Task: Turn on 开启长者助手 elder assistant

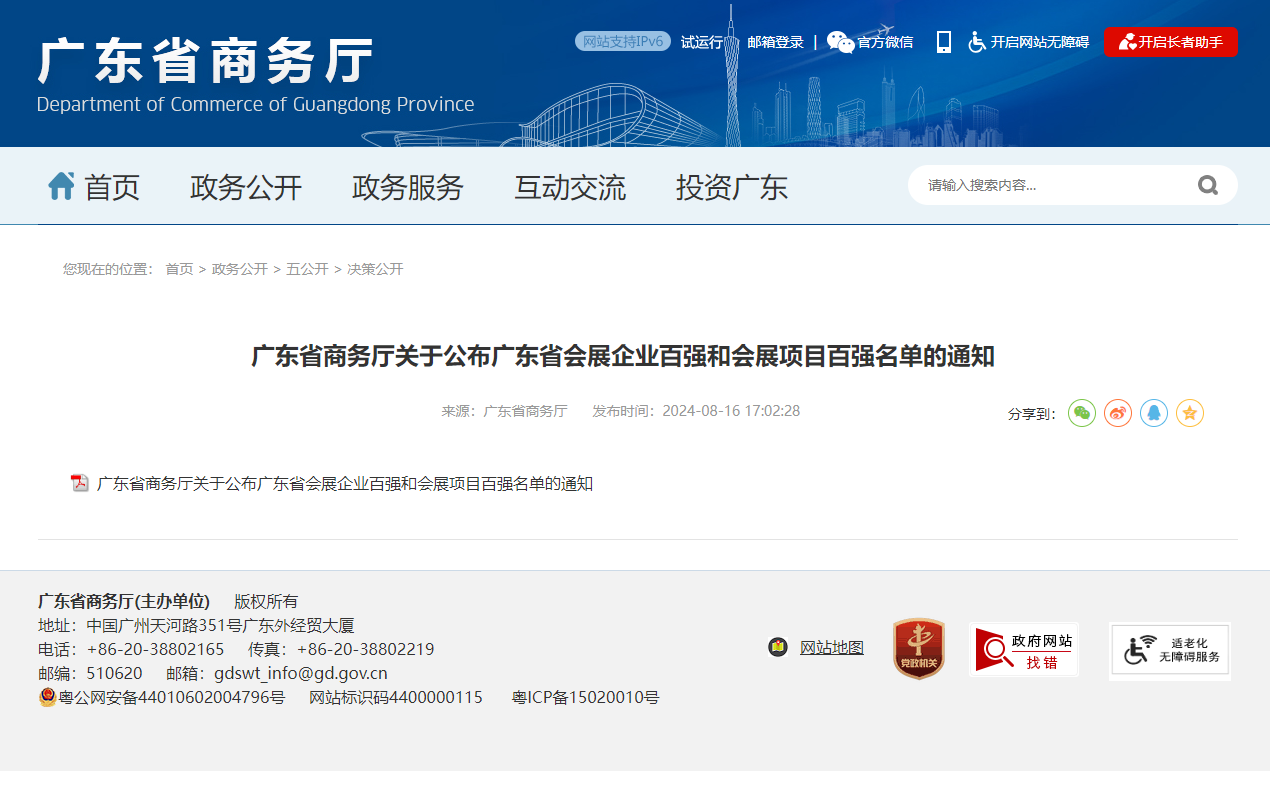Action: pos(1170,42)
